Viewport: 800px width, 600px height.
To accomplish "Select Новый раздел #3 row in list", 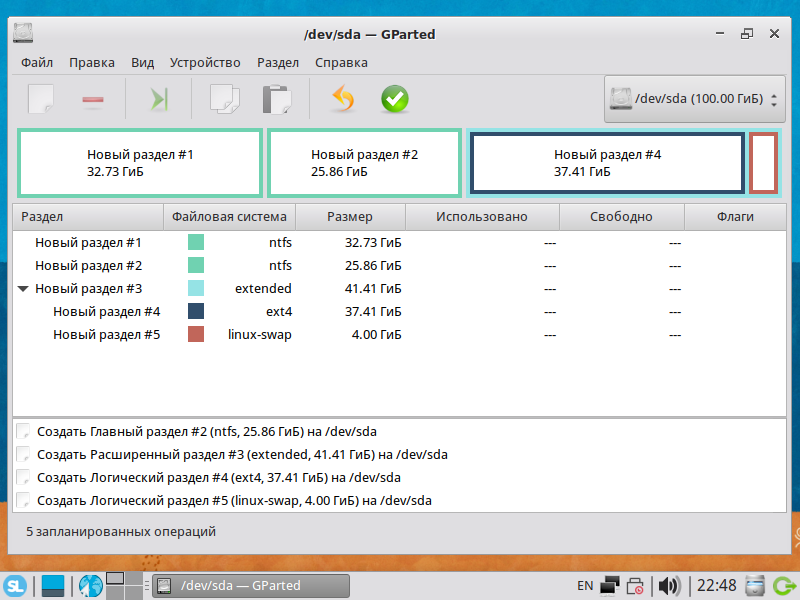I will click(x=399, y=288).
